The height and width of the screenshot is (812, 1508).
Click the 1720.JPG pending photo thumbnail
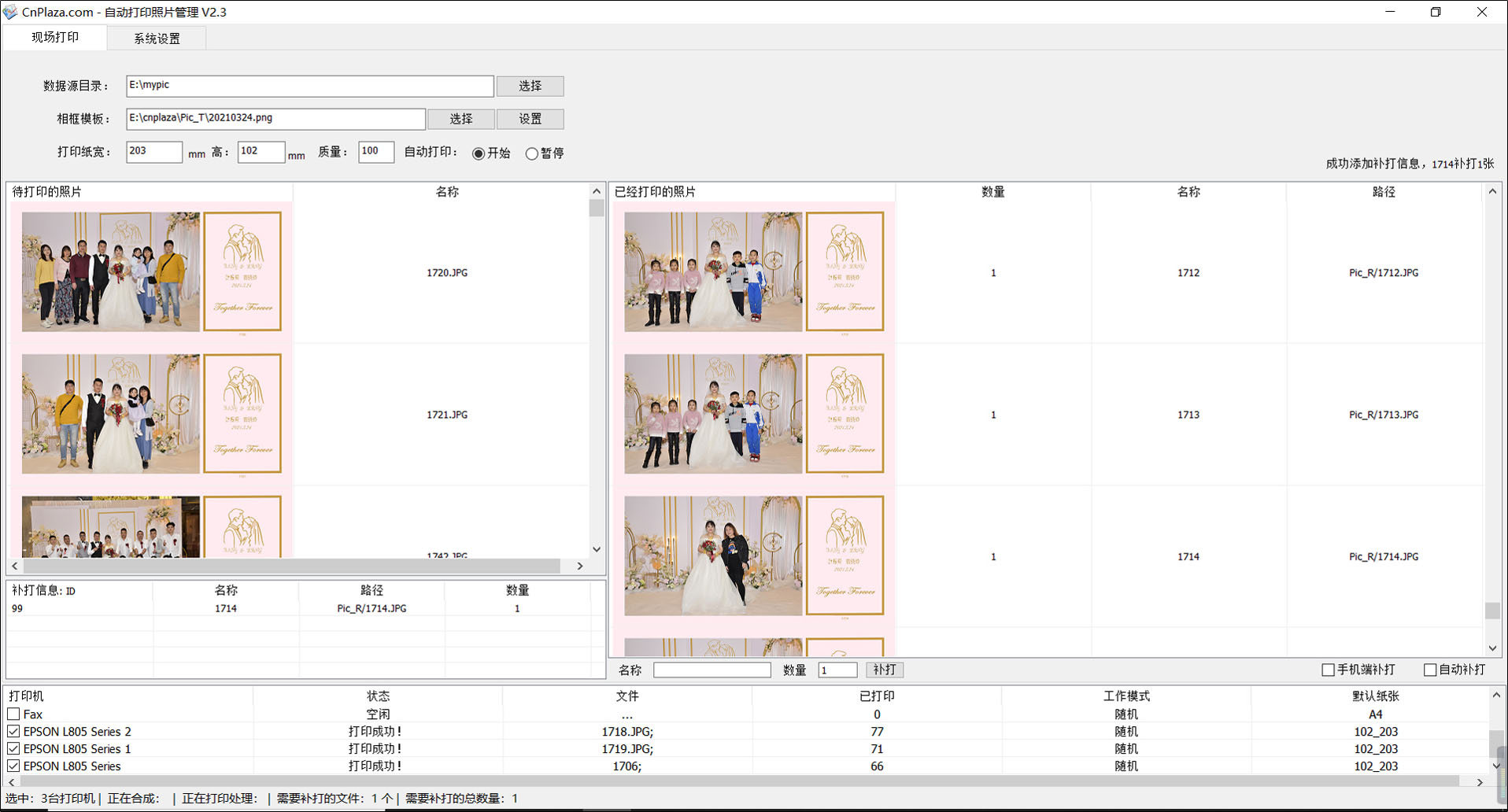(150, 272)
